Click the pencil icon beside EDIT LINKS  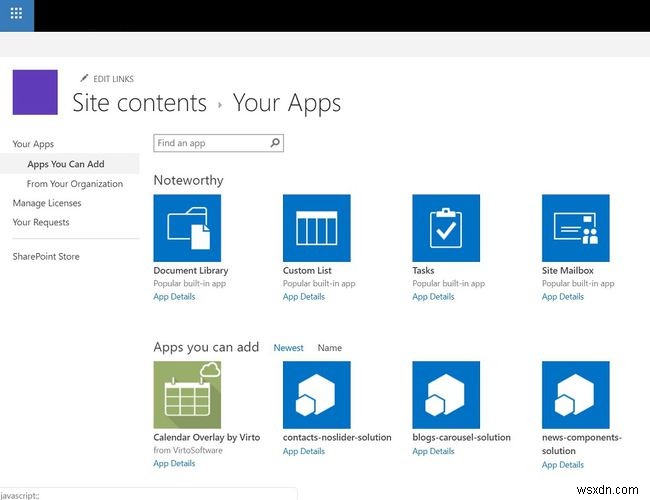pyautogui.click(x=84, y=78)
